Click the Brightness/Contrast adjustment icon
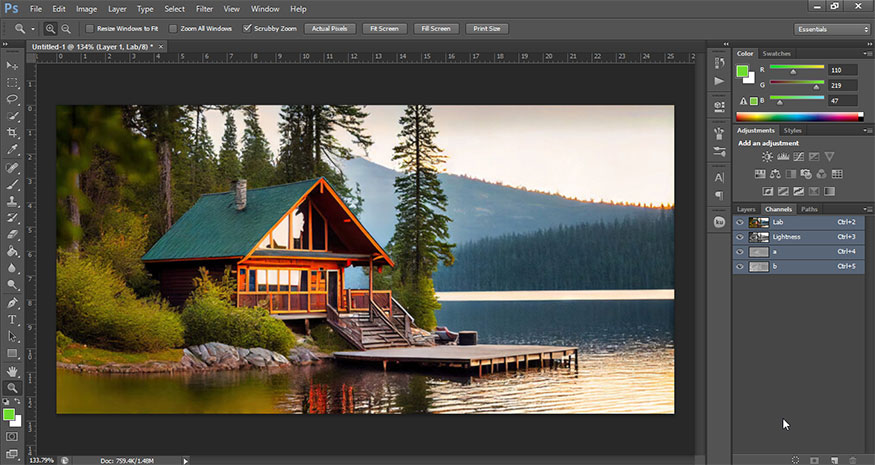Viewport: 875px width, 465px height. [x=767, y=157]
